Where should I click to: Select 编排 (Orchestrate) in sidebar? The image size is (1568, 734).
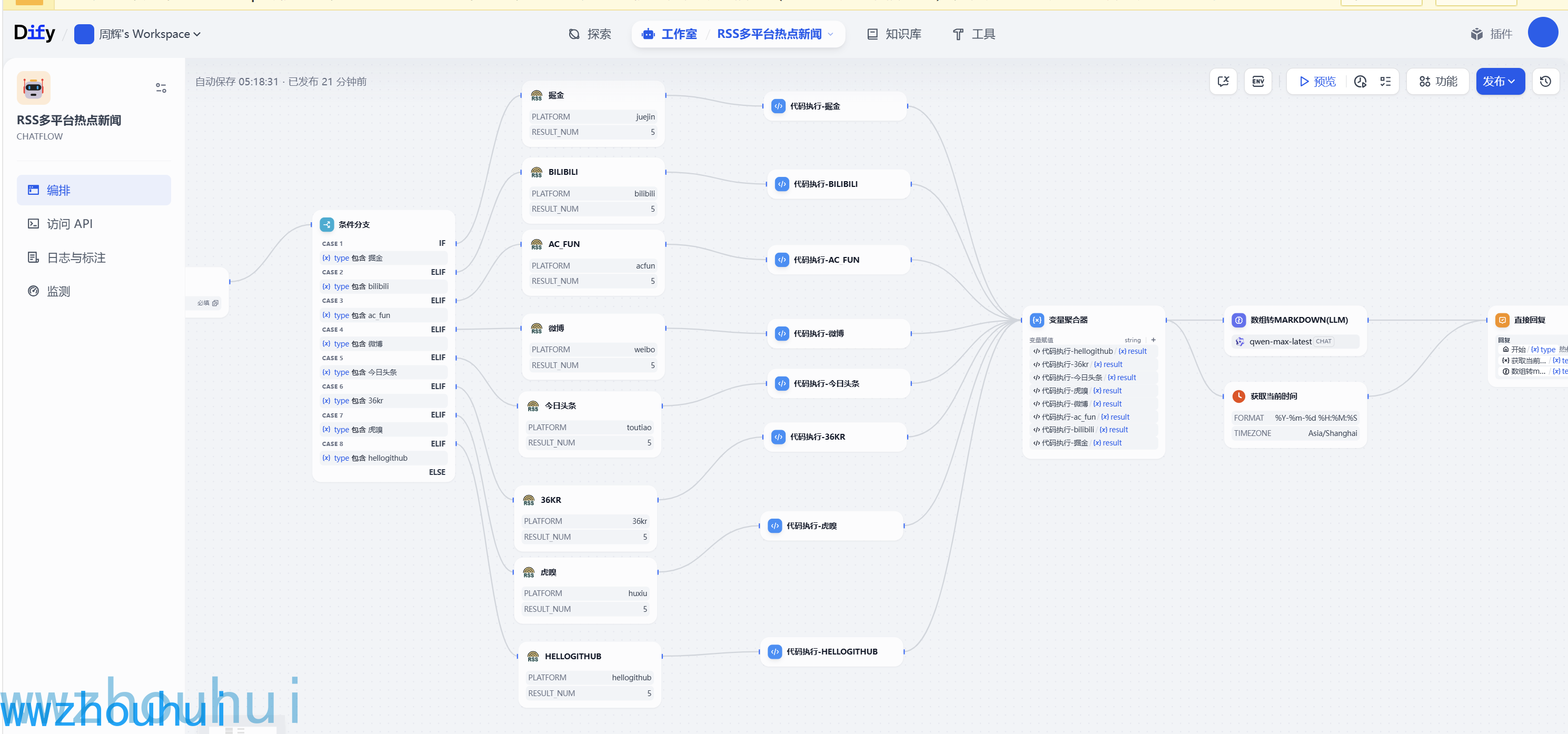(x=94, y=191)
